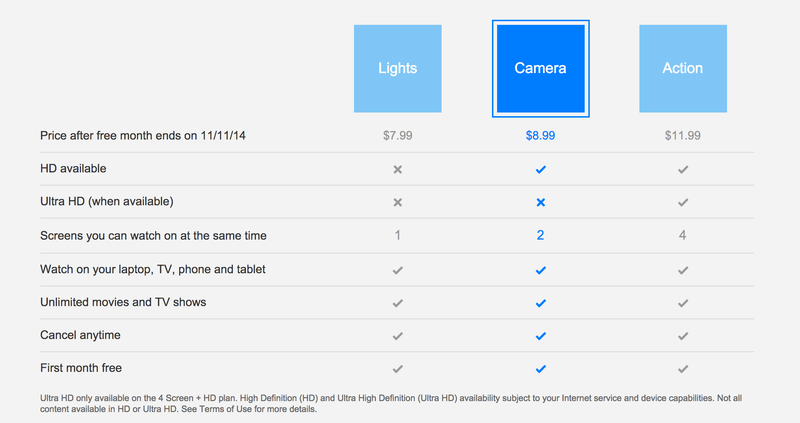Click Cancel anytime checkmark for Action
Viewport: 800px width, 423px height.
[x=683, y=336]
